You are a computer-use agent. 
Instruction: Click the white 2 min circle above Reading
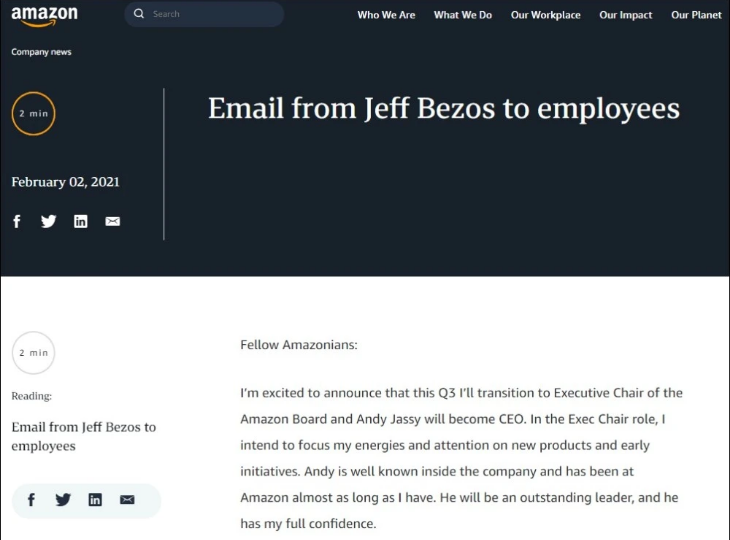tap(33, 352)
